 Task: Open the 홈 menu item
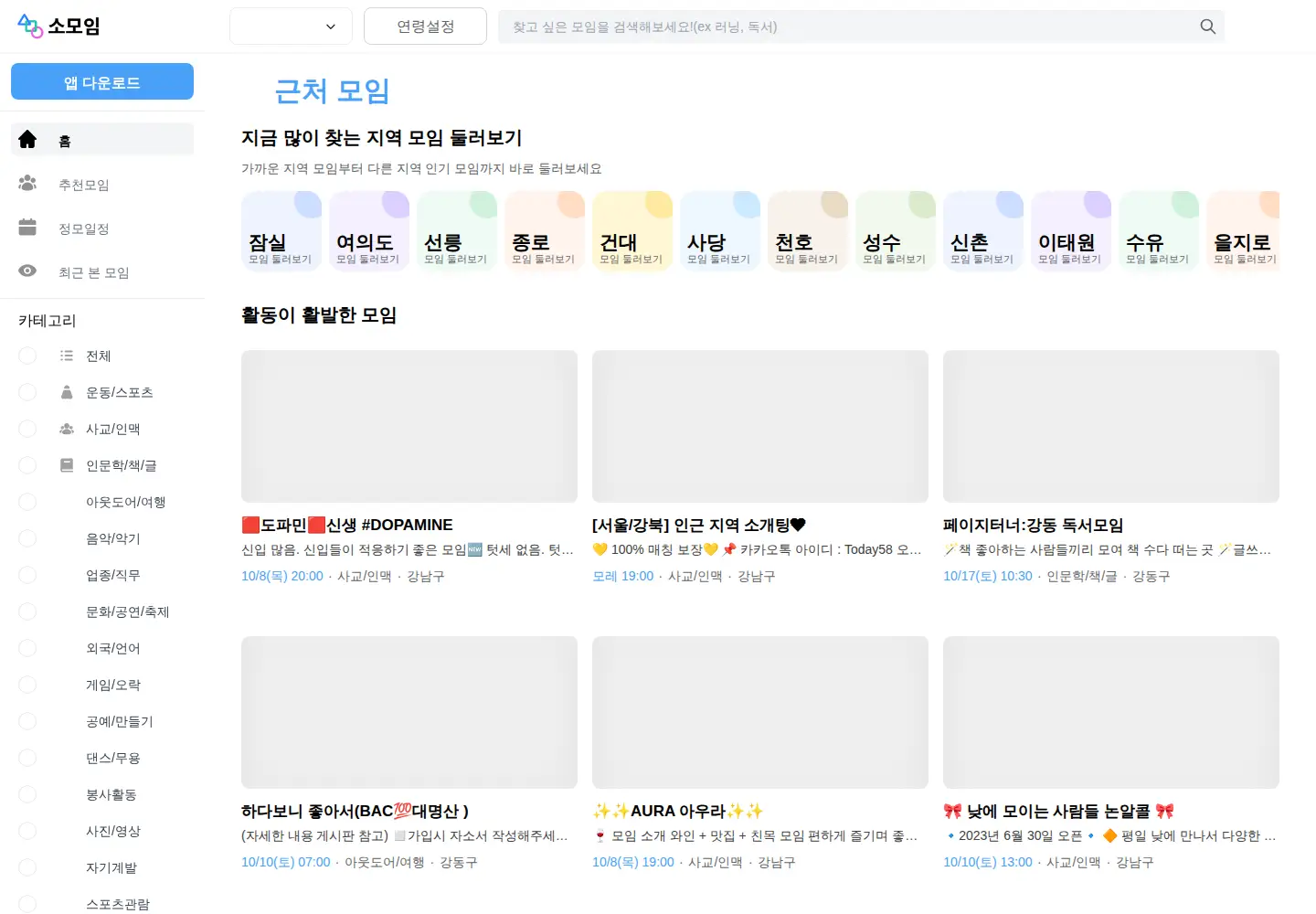102,140
